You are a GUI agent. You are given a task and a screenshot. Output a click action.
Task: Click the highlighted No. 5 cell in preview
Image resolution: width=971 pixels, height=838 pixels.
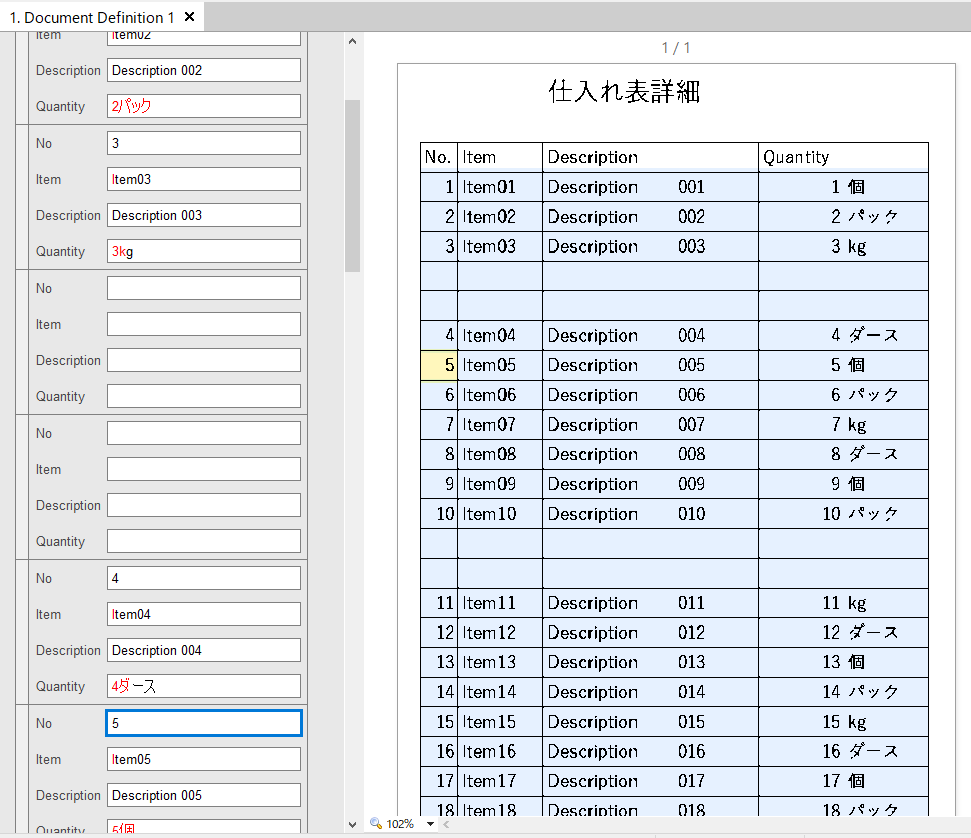pos(439,365)
